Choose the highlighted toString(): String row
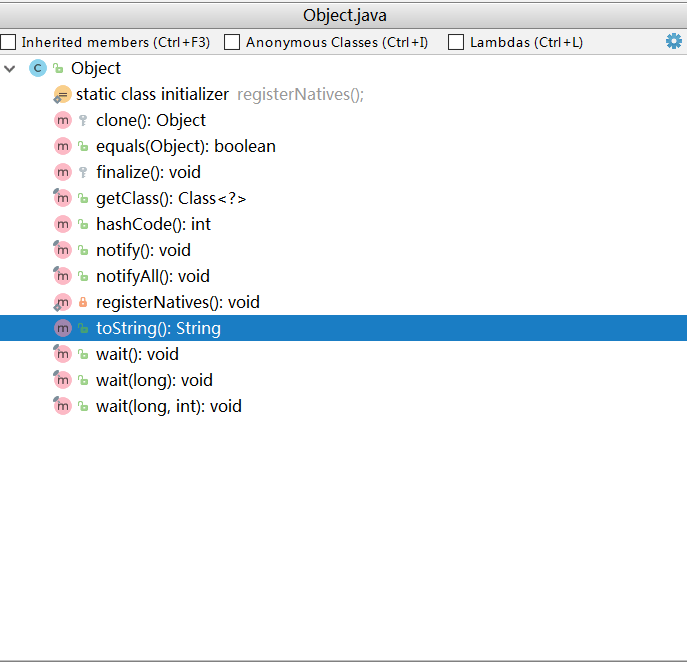Image resolution: width=687 pixels, height=662 pixels. point(344,328)
